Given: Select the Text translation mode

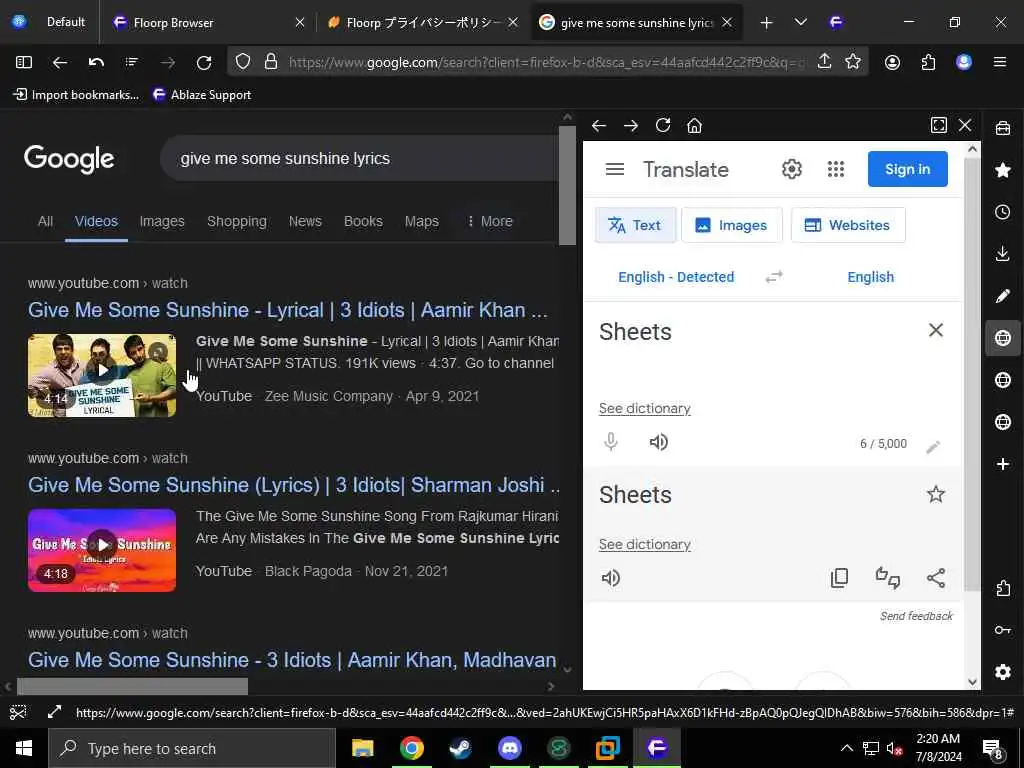Looking at the screenshot, I should point(635,225).
